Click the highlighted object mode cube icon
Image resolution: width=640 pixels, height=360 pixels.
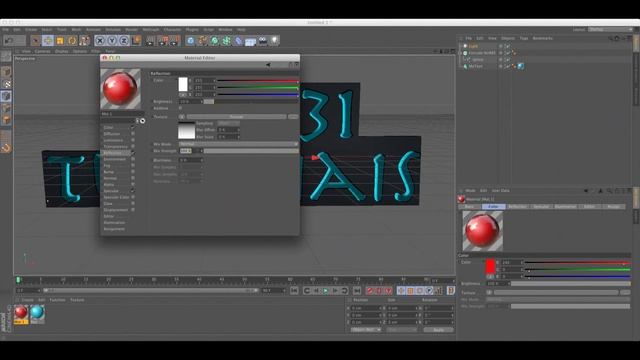[6, 96]
